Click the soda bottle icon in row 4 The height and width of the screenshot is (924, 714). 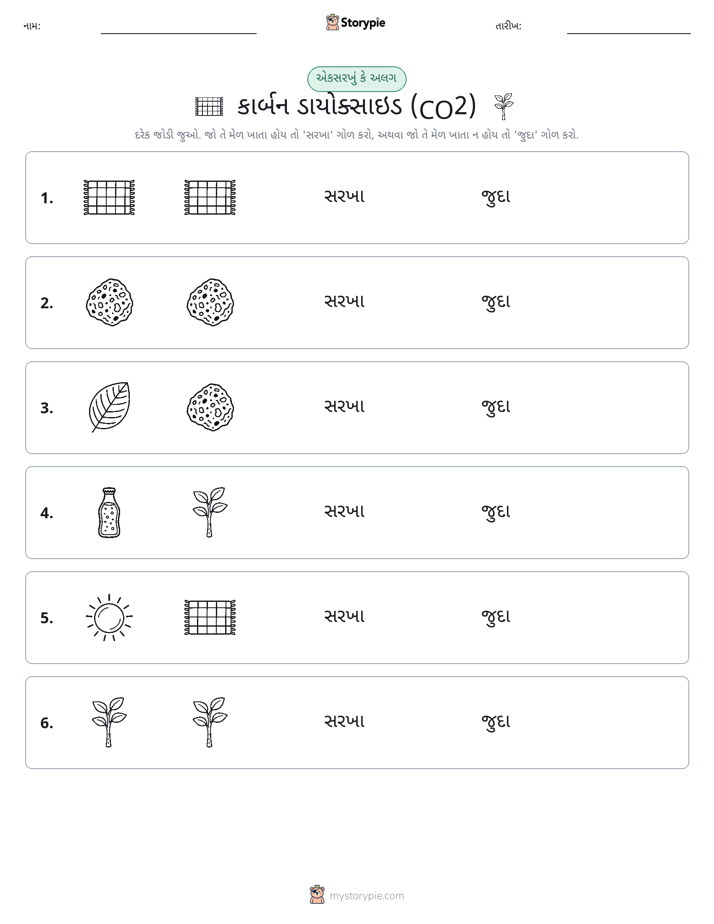click(109, 512)
